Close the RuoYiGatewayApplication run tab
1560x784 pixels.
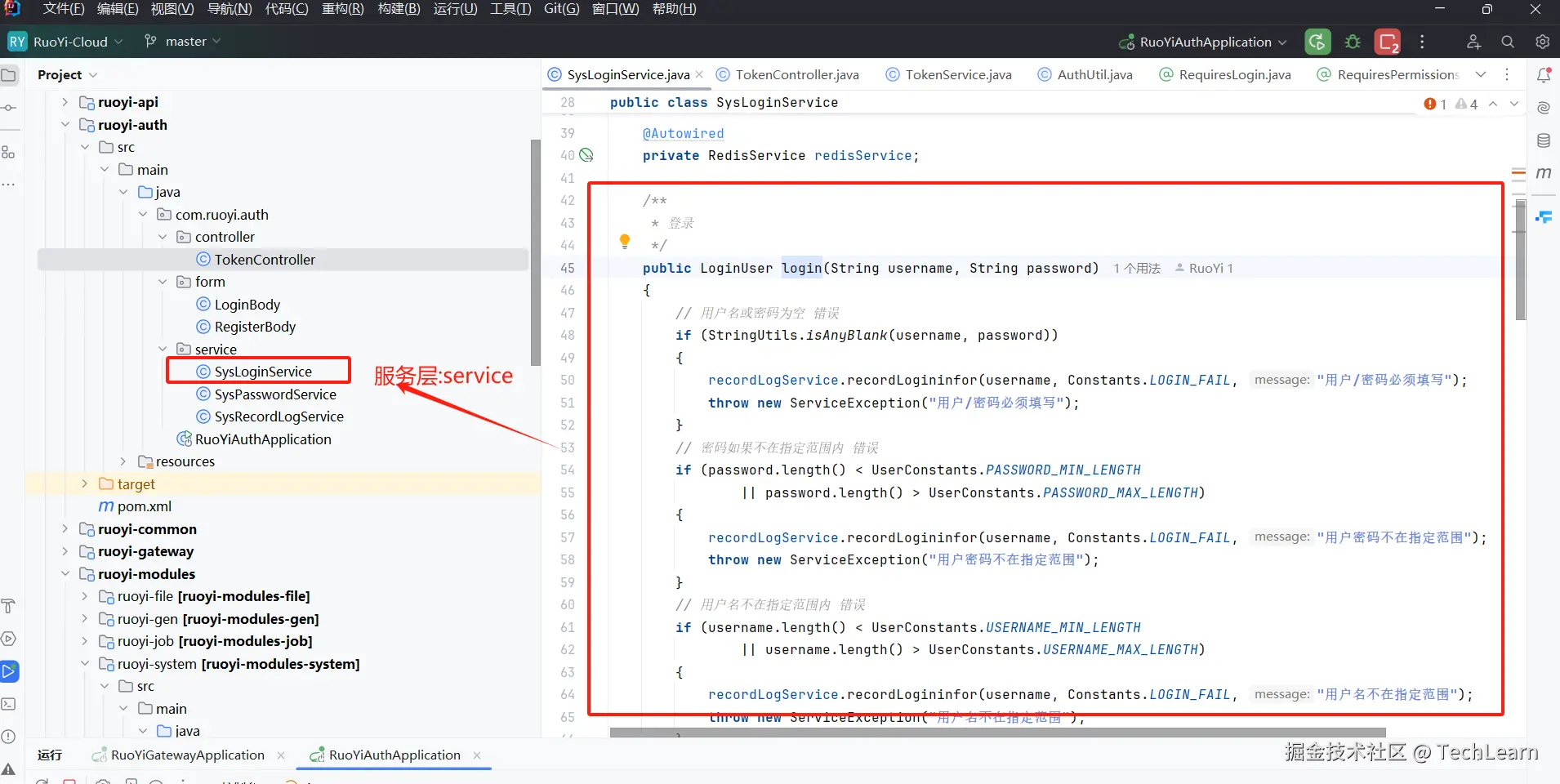coord(281,755)
